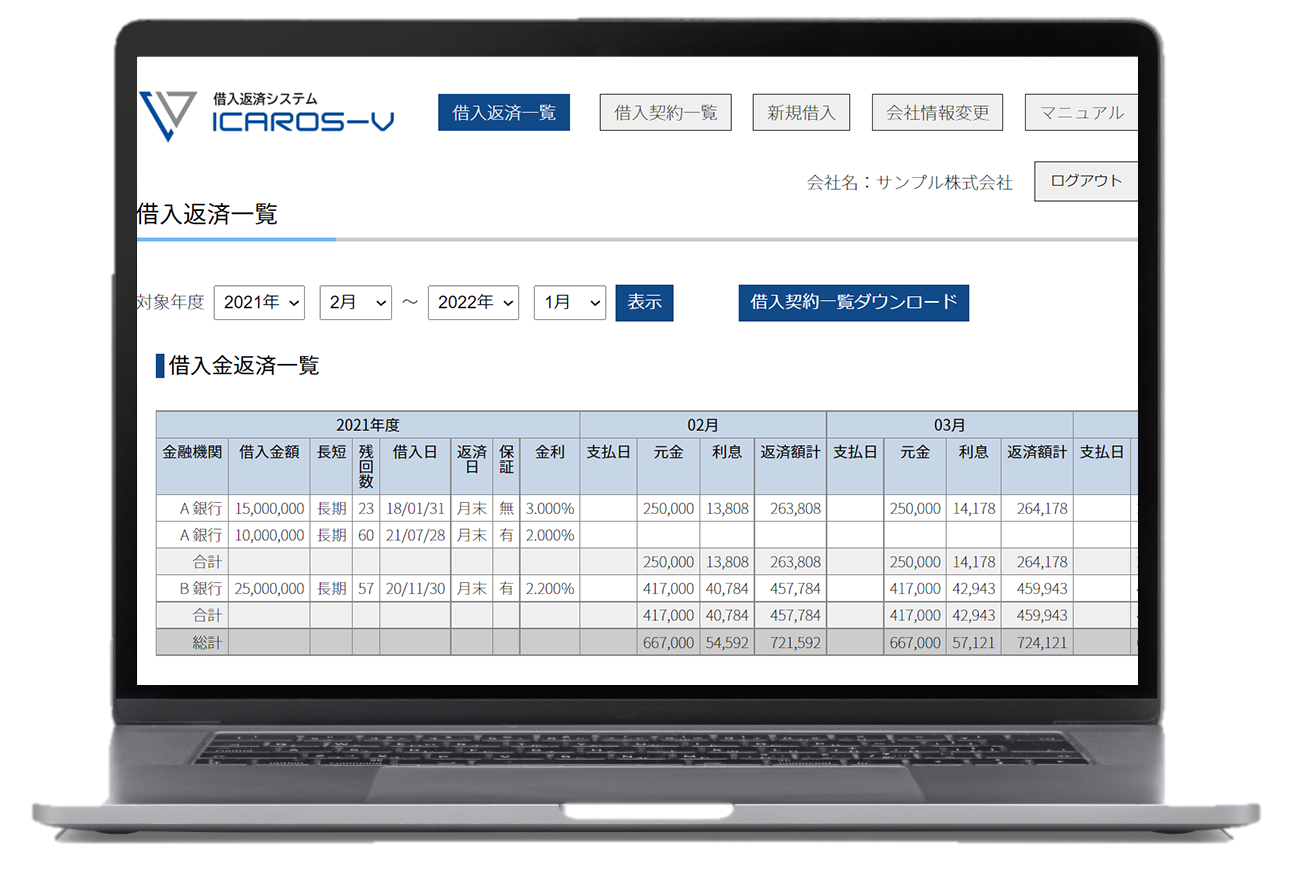
Task: Click 借入契約一覧ダウンロード button
Action: (853, 302)
